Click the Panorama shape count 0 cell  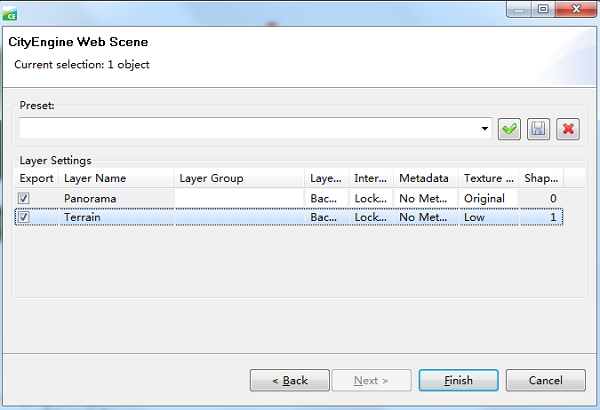[541, 198]
